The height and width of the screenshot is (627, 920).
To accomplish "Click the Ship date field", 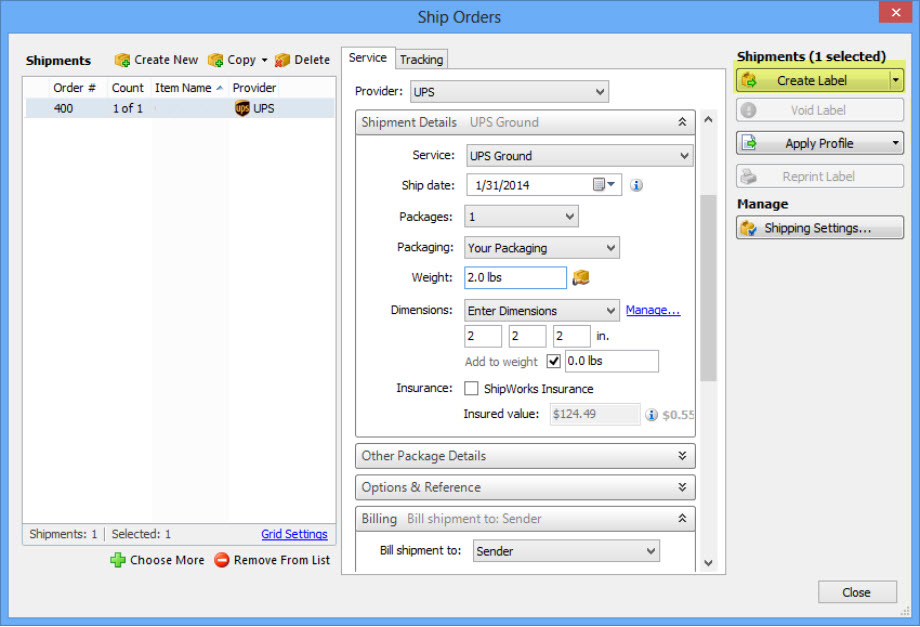I will [544, 185].
